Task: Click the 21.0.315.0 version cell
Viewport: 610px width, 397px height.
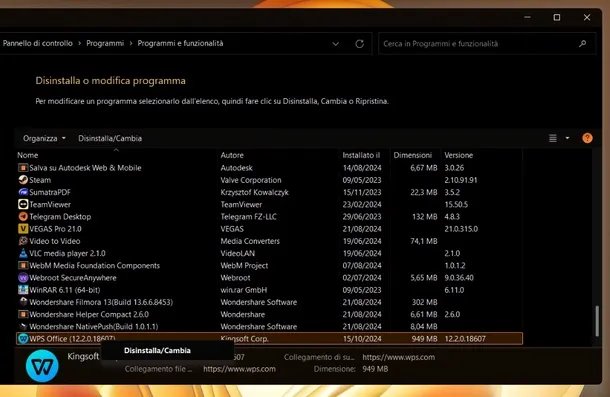Action: coord(461,228)
